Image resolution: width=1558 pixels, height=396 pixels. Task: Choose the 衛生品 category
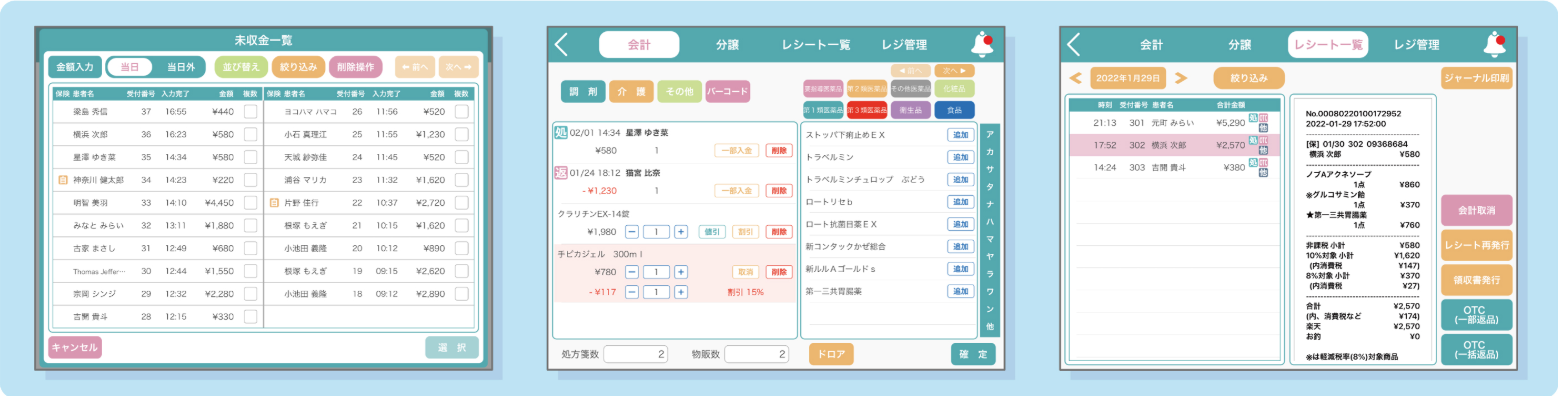point(910,109)
